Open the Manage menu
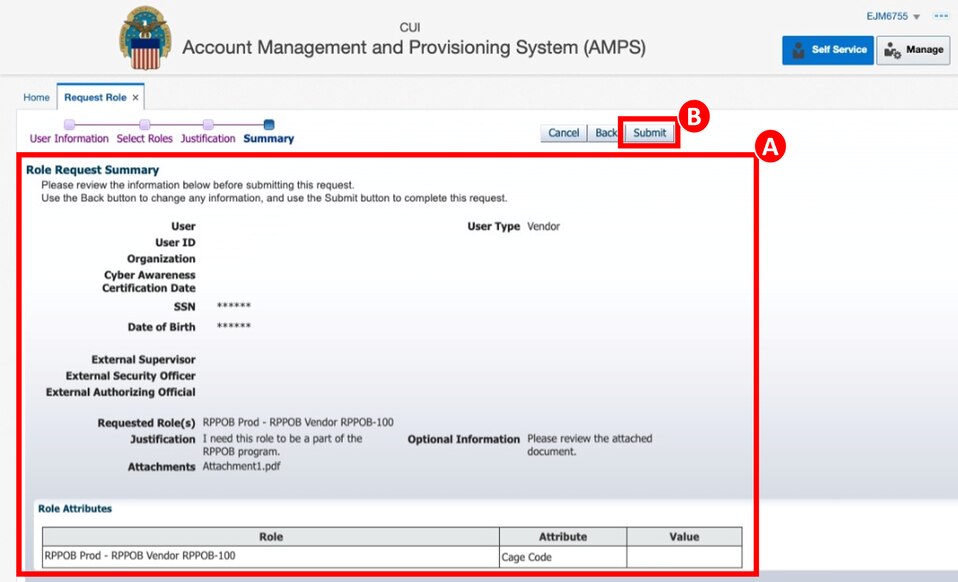The image size is (958, 582). 913,50
